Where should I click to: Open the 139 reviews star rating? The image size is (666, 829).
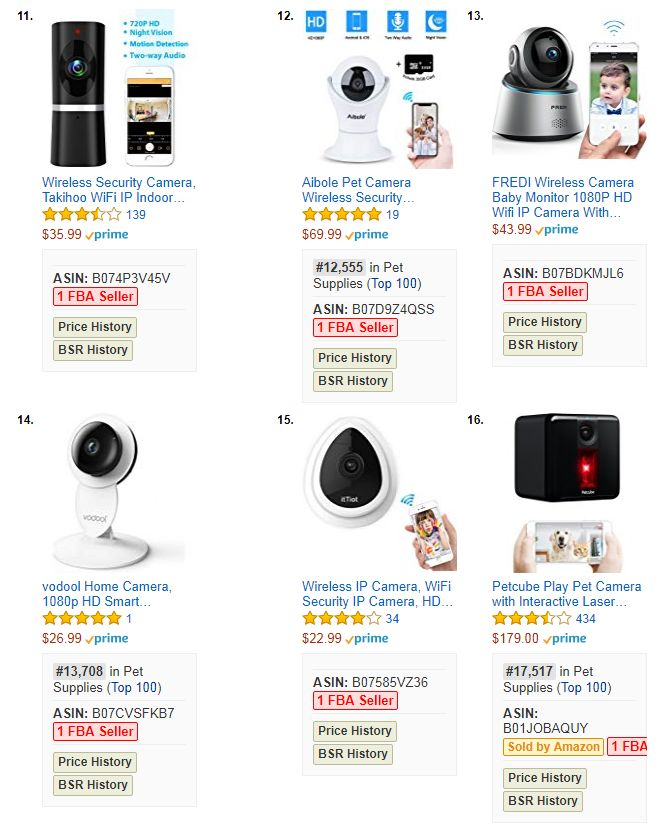coord(82,215)
